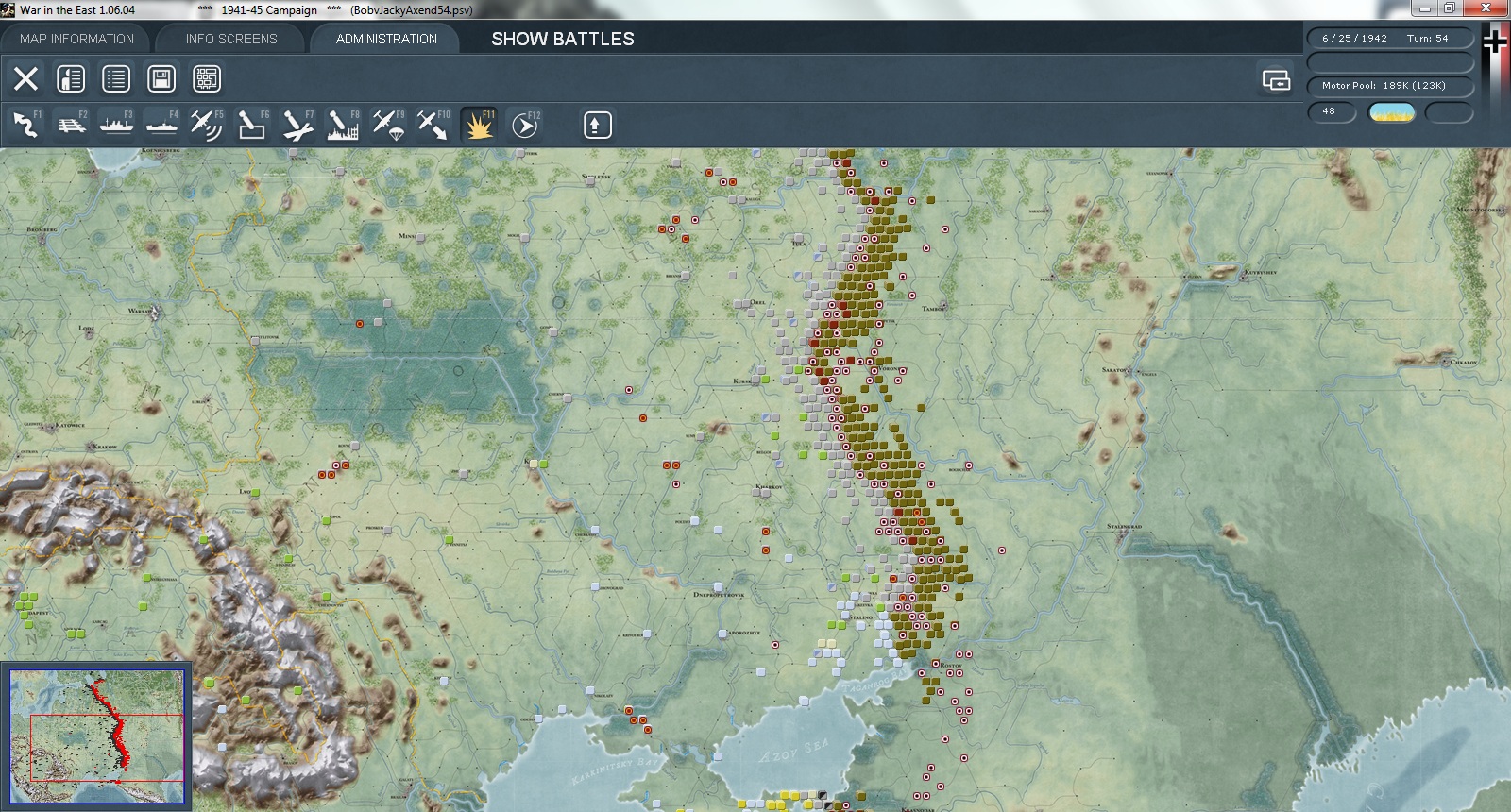
Task: Select F4 amphibious transport ship icon
Action: 161,125
